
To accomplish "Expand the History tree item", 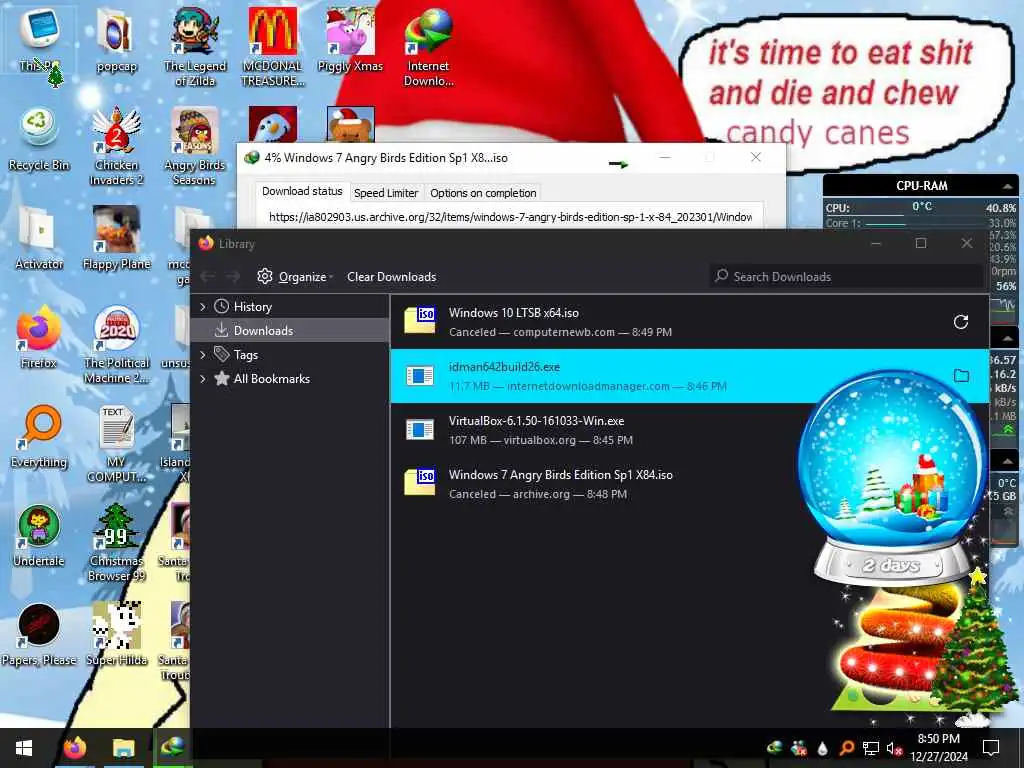I will [x=202, y=306].
